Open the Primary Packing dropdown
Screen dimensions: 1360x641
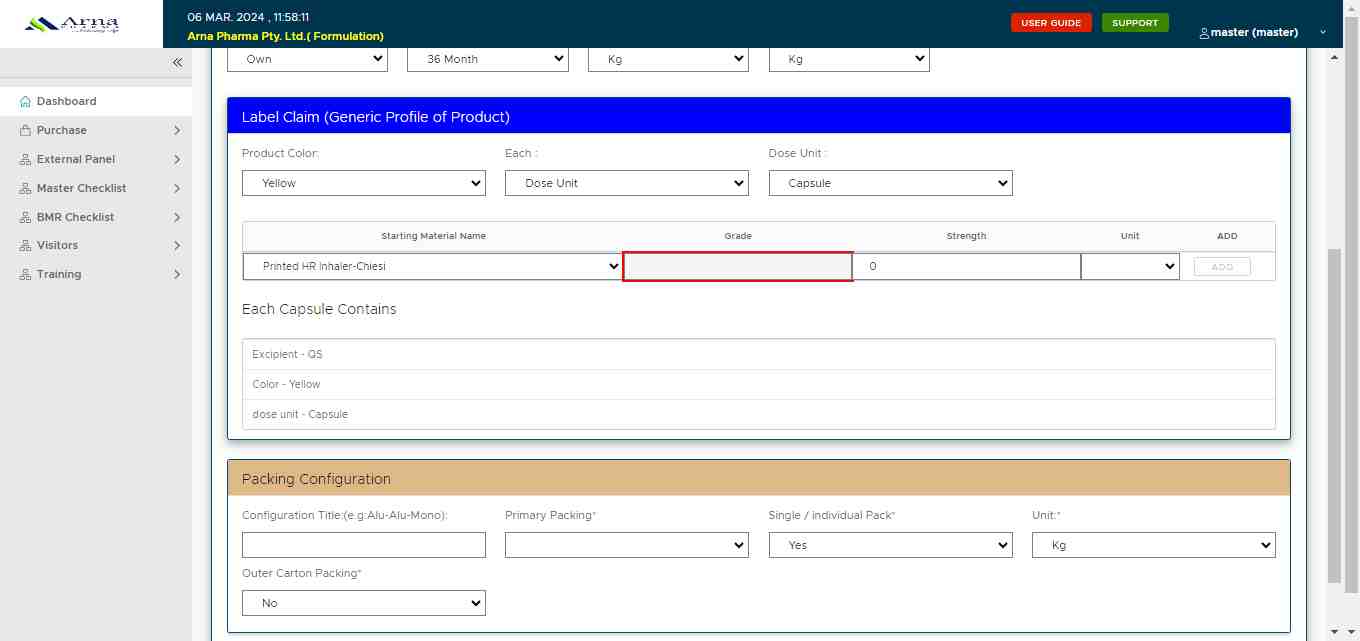626,545
